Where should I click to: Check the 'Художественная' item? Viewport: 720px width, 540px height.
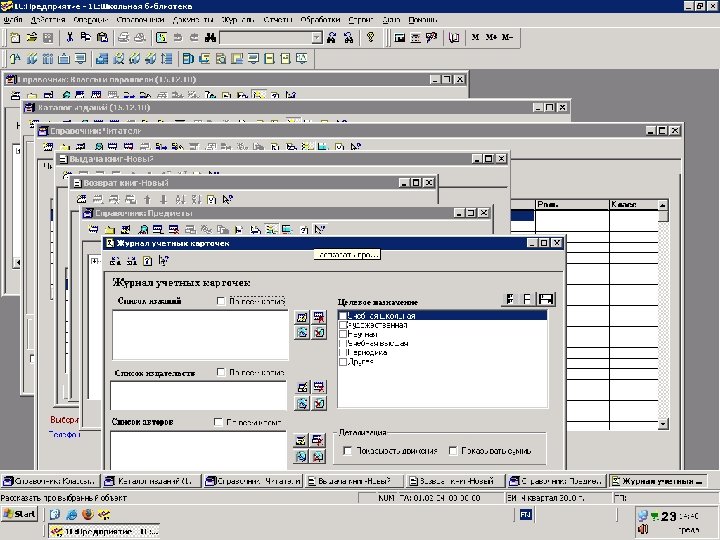[343, 325]
